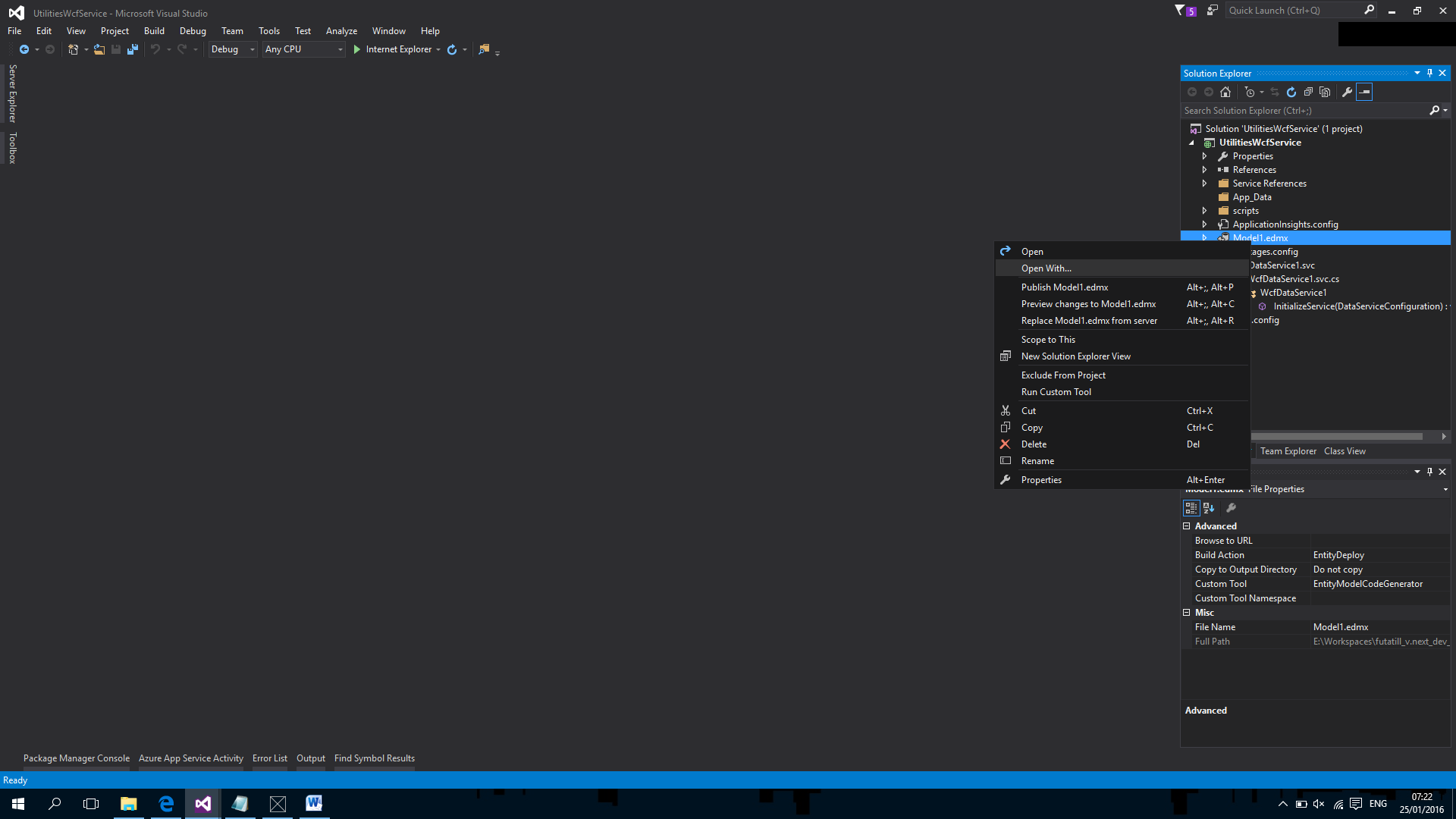This screenshot has height=819, width=1456.
Task: Open the Build menu
Action: [x=154, y=31]
